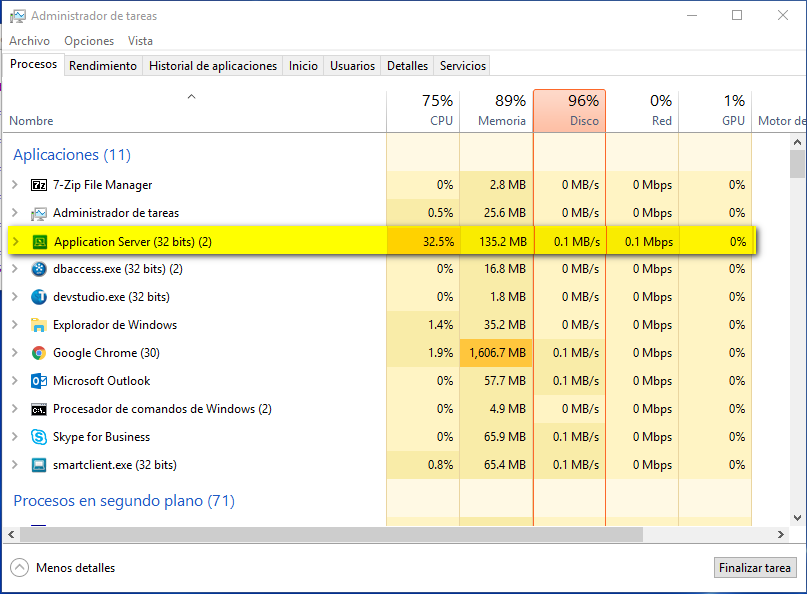Open the Archivo menu
807x594 pixels.
(x=29, y=41)
